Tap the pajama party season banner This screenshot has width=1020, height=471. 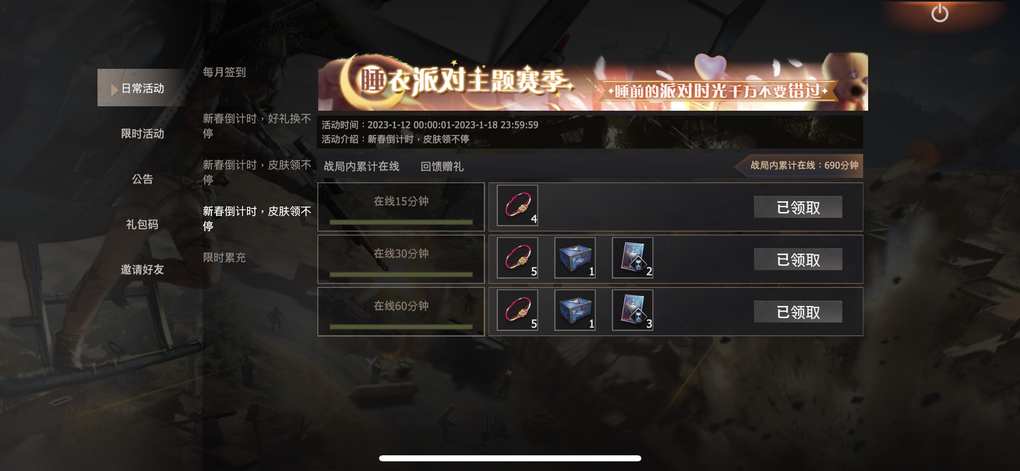(593, 82)
